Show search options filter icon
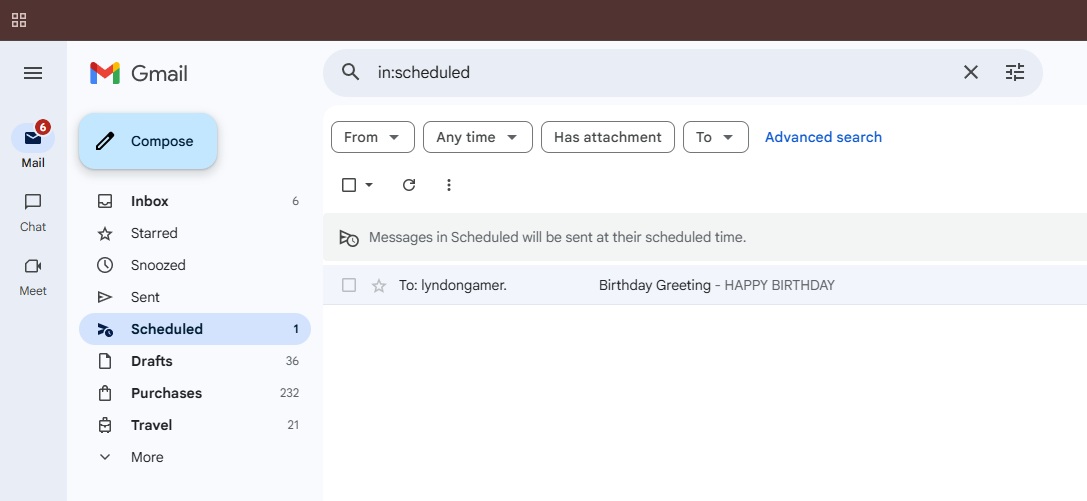Viewport: 1087px width, 501px height. (x=1015, y=72)
